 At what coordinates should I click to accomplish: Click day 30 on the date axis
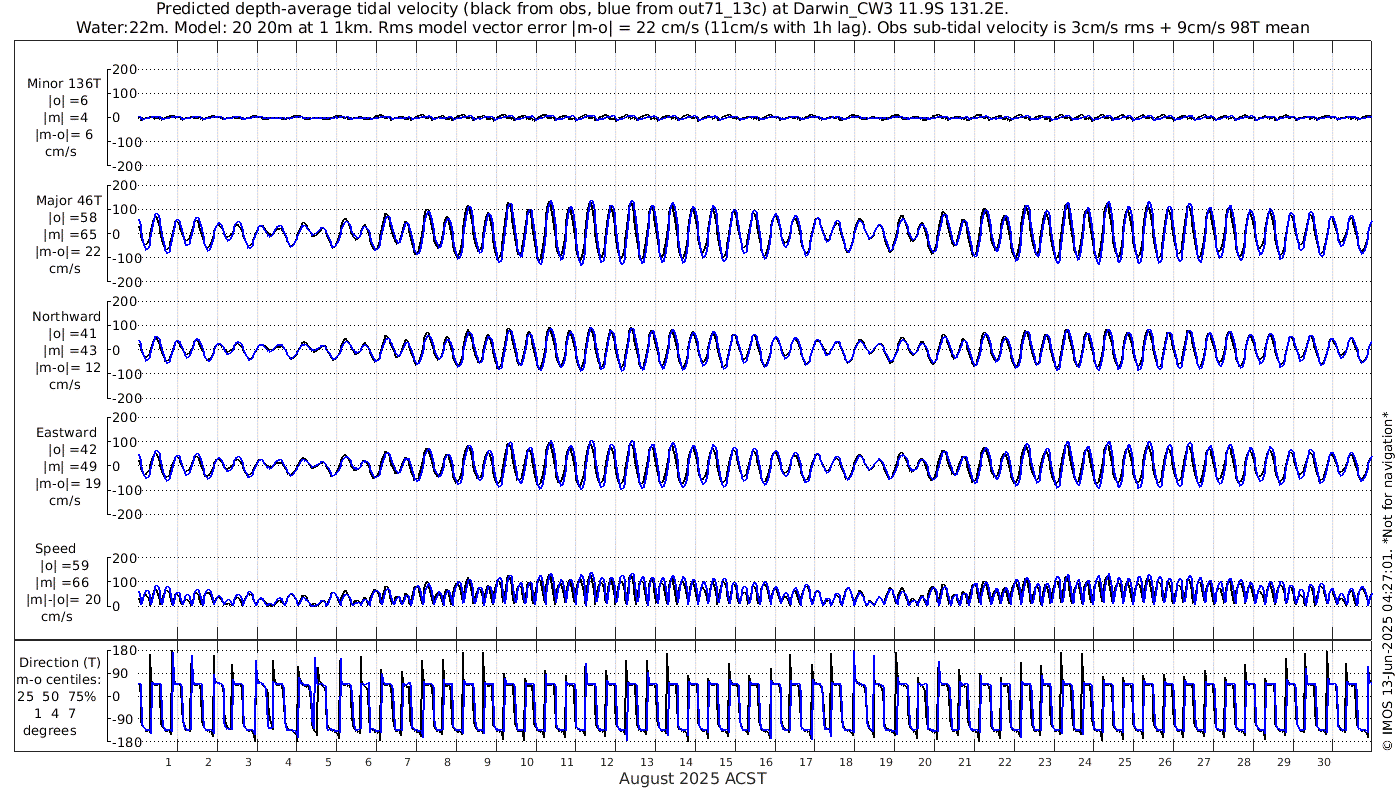1322,762
